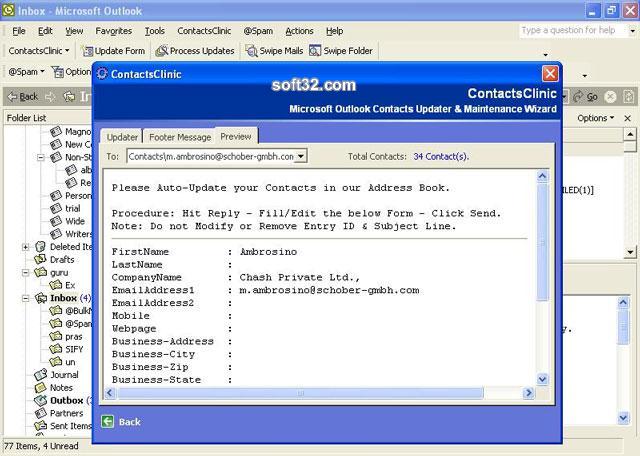Switch to the Updater tab

click(x=122, y=137)
